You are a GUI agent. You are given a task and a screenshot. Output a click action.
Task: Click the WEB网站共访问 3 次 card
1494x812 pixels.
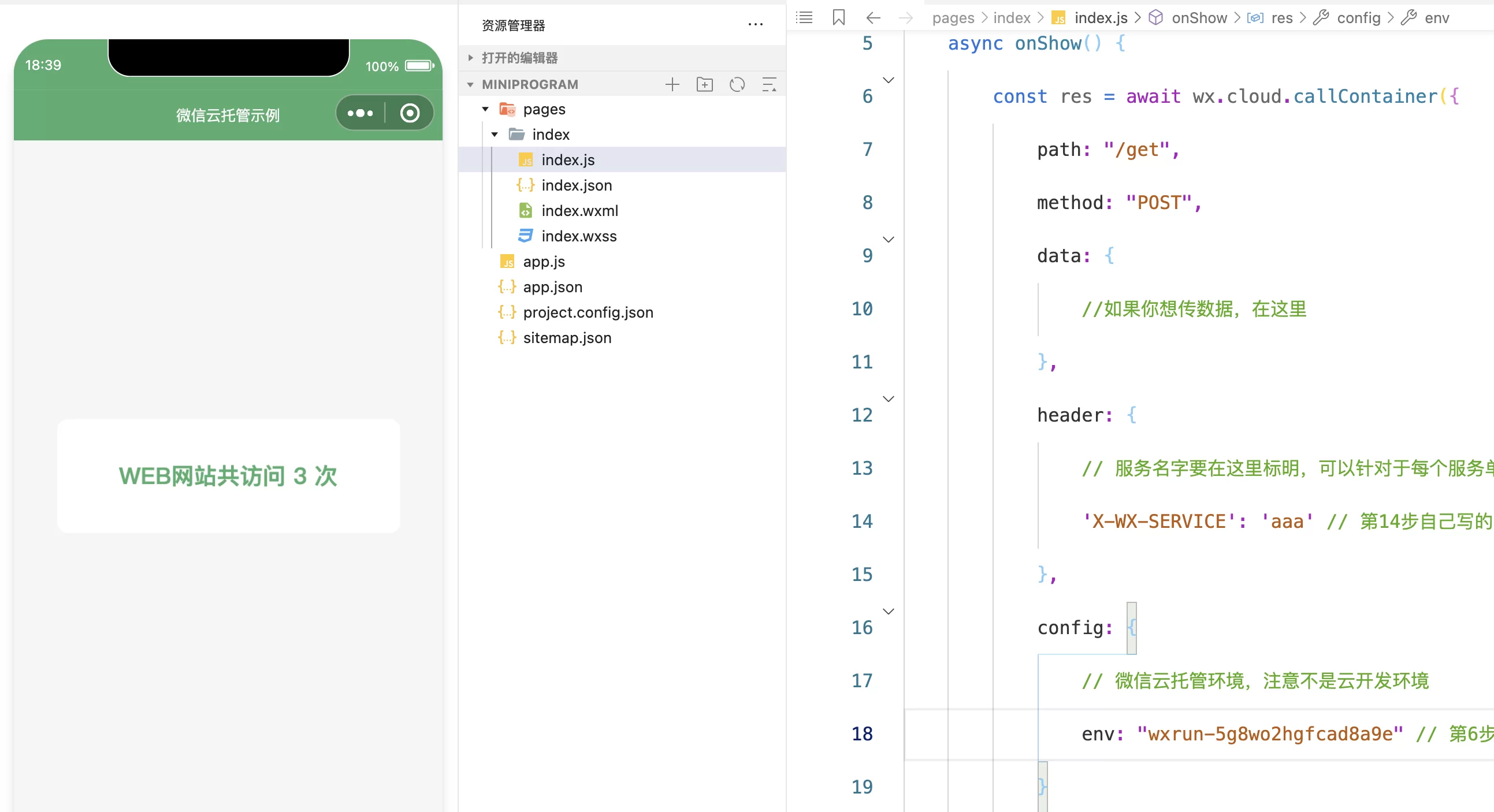[228, 475]
